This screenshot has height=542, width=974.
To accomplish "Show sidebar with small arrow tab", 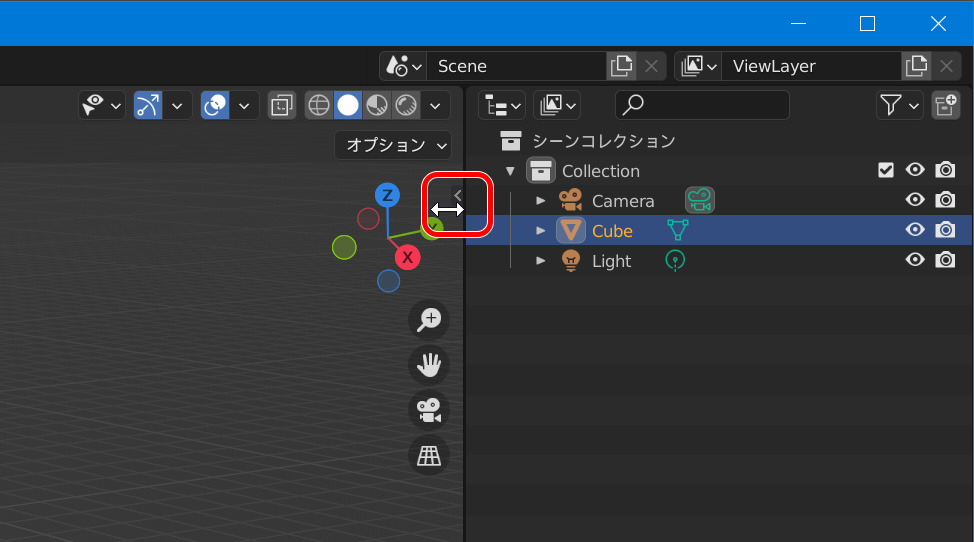I will tap(457, 195).
